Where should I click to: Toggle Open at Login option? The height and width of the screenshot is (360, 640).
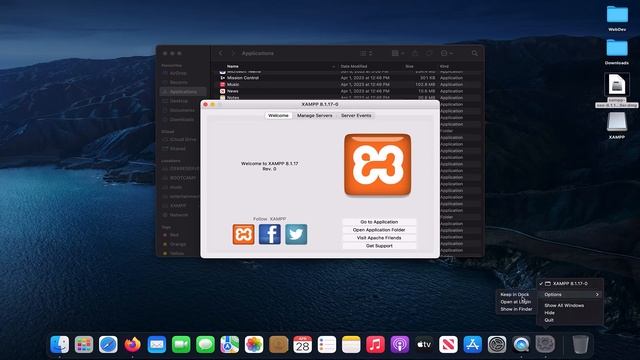(x=516, y=302)
